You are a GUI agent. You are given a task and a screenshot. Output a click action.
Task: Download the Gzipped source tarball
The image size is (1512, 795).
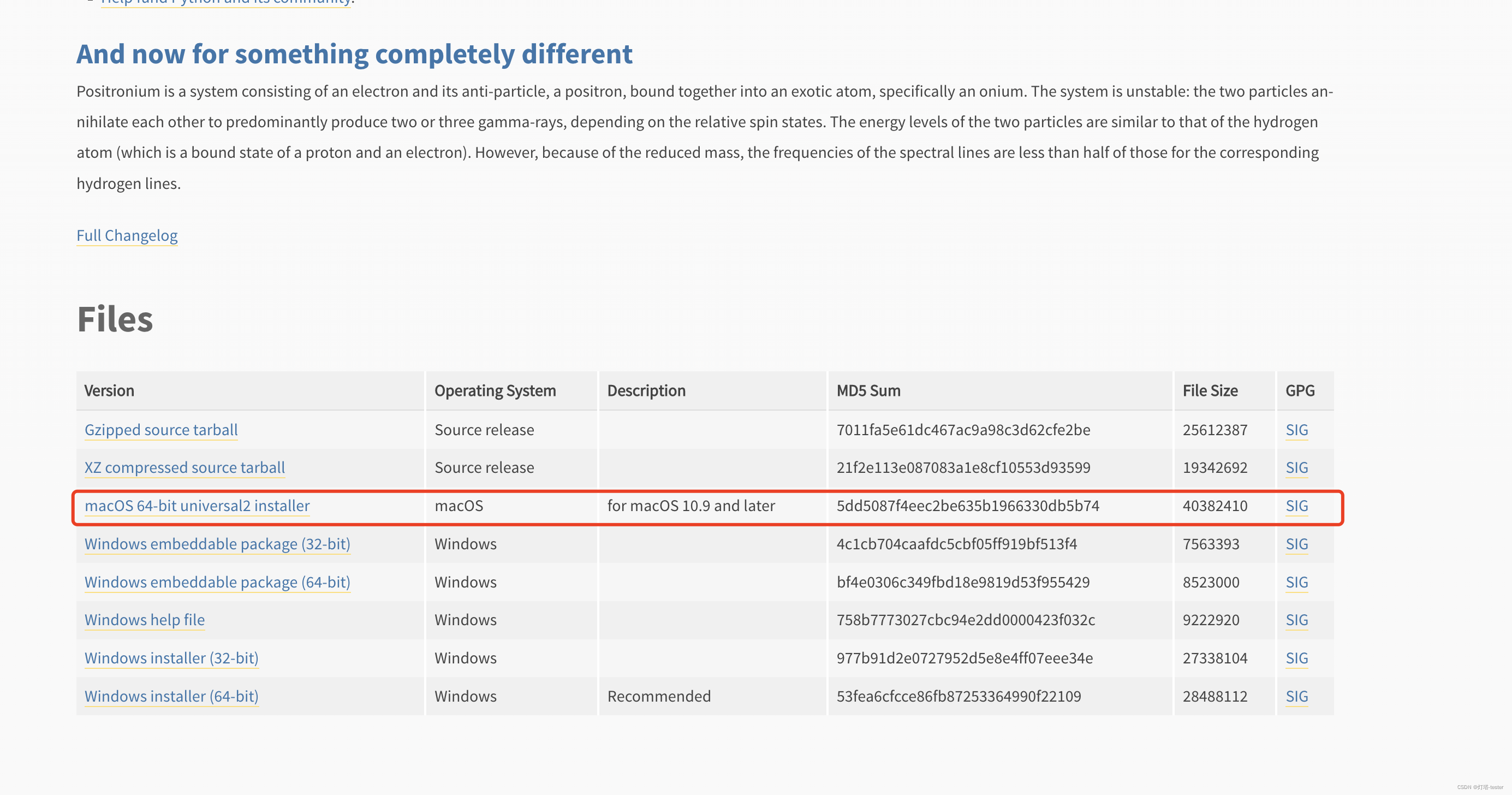[161, 430]
